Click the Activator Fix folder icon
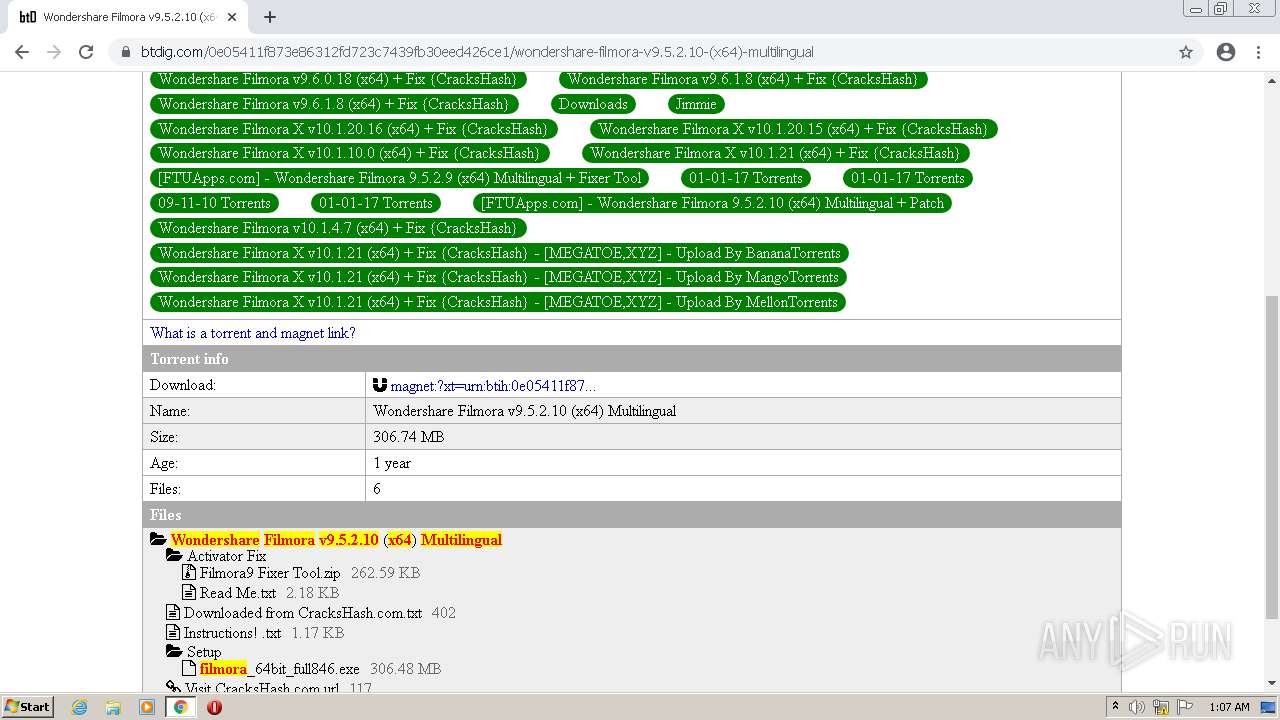Viewport: 1280px width, 720px height. [174, 556]
